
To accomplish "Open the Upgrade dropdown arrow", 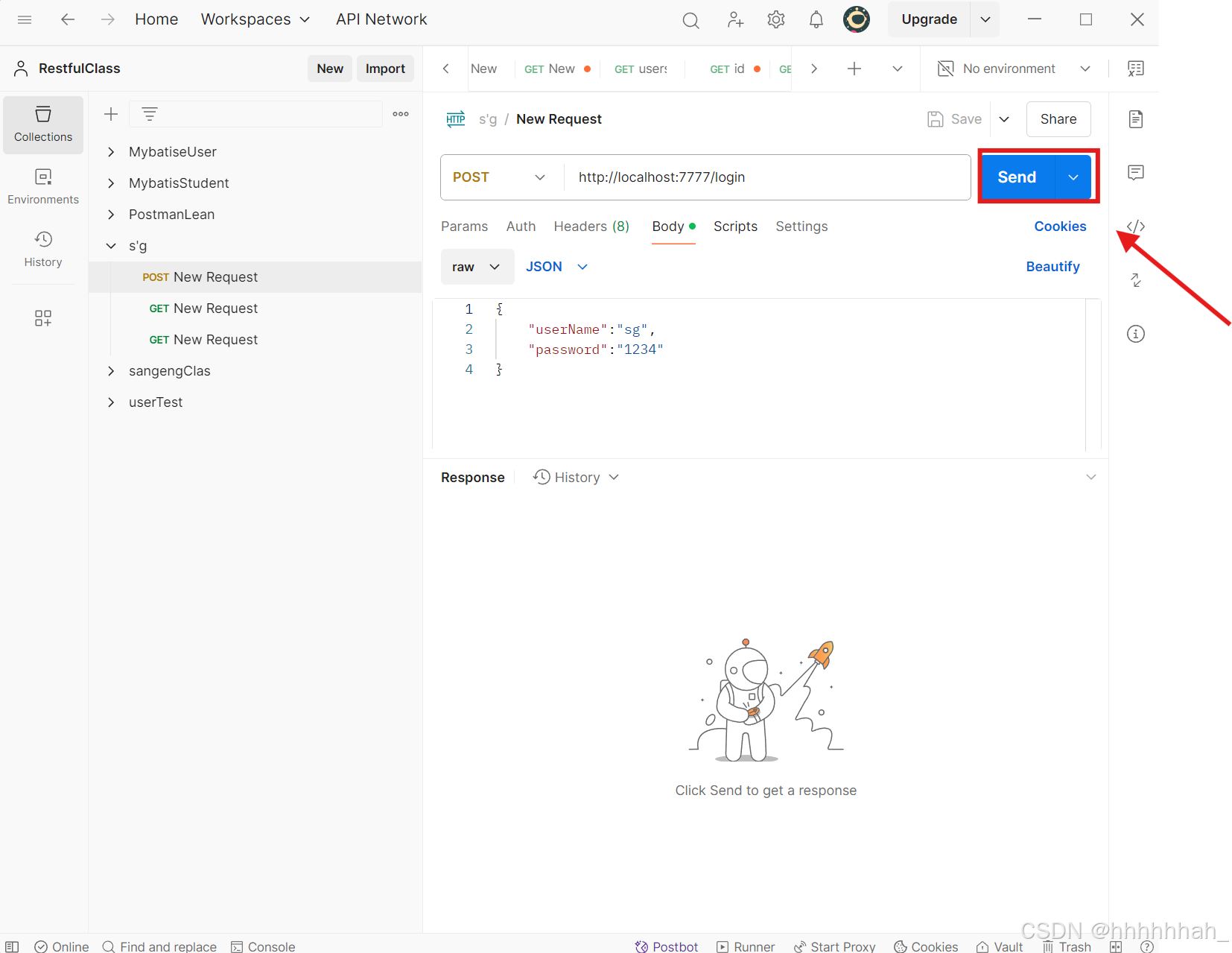I will pyautogui.click(x=985, y=19).
